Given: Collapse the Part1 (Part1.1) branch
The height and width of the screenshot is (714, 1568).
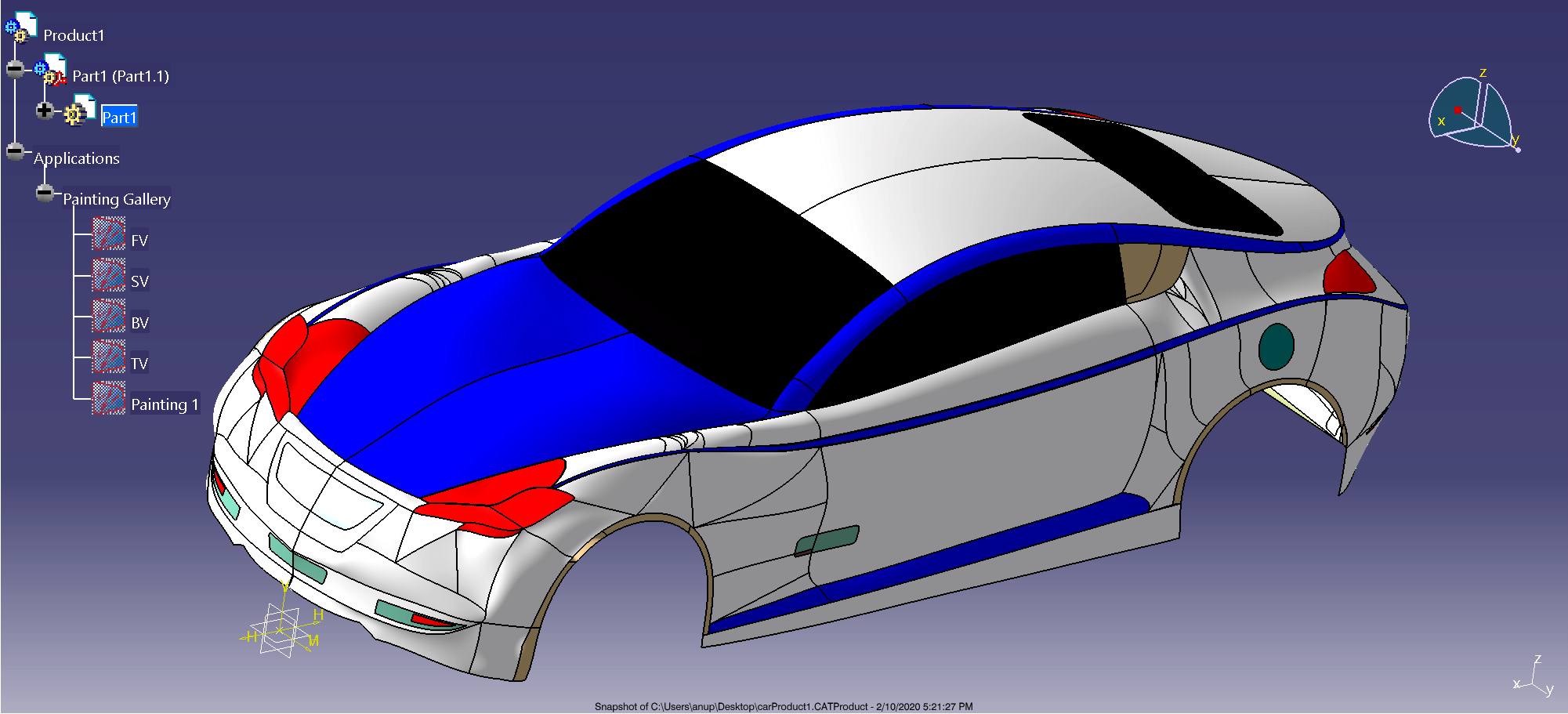Looking at the screenshot, I should [15, 69].
